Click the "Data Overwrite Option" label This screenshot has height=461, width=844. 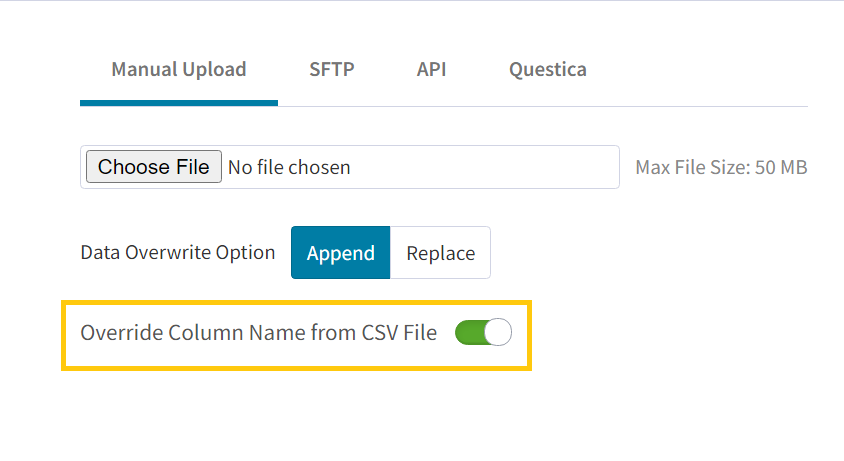point(177,252)
